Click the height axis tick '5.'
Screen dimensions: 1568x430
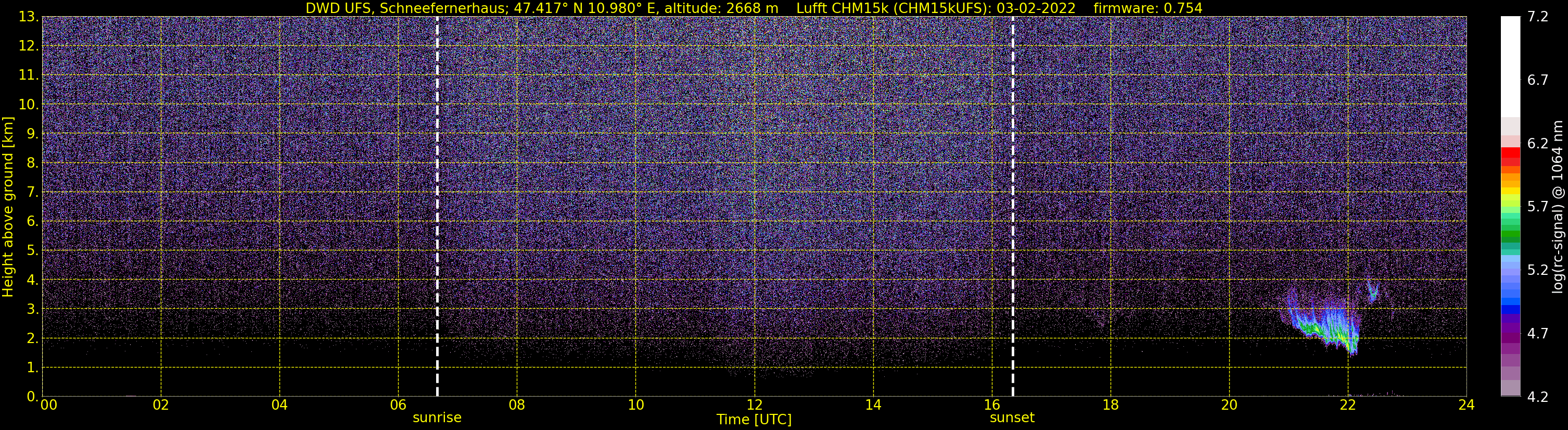(32, 250)
